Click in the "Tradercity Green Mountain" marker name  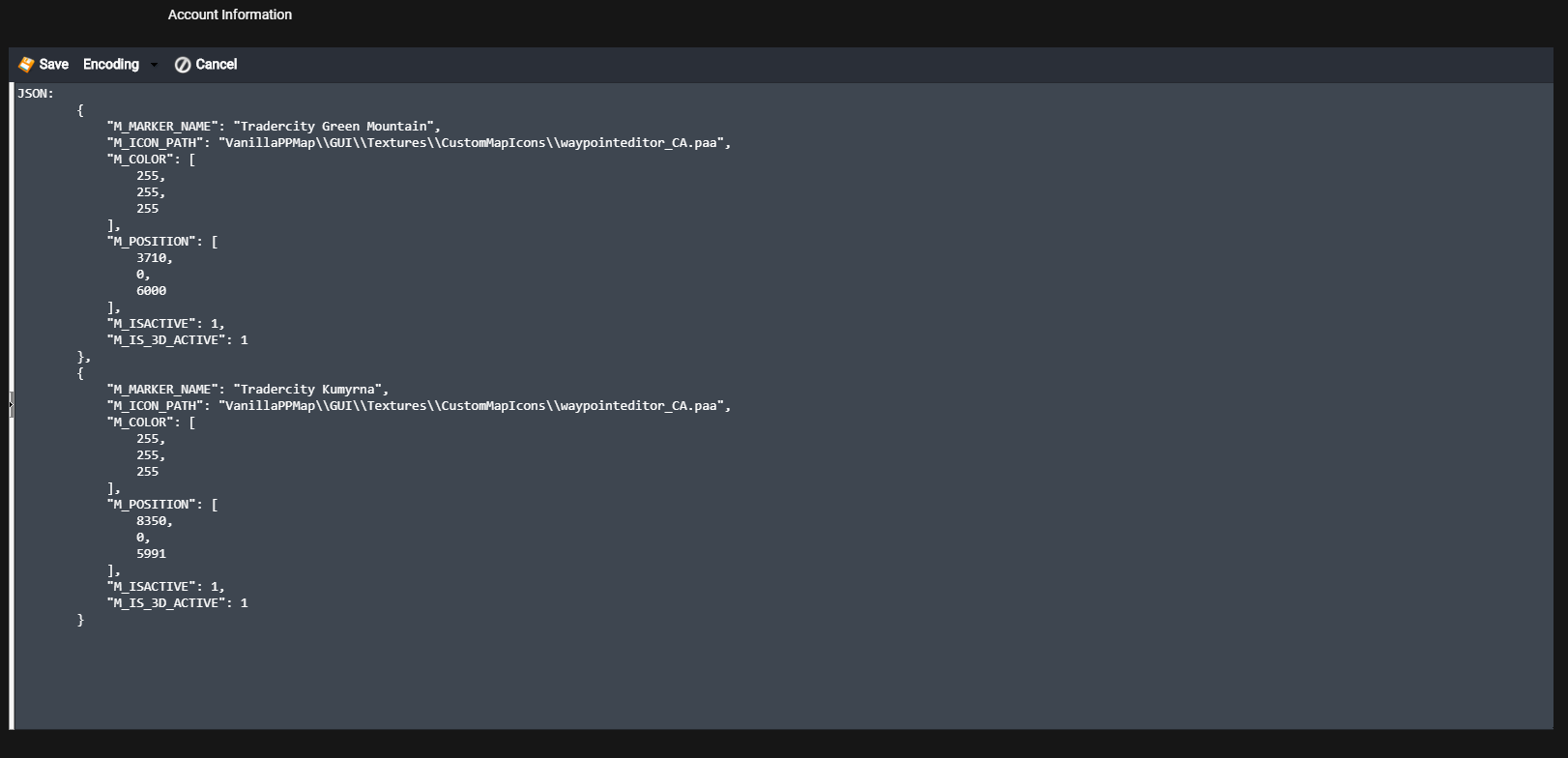tap(336, 127)
